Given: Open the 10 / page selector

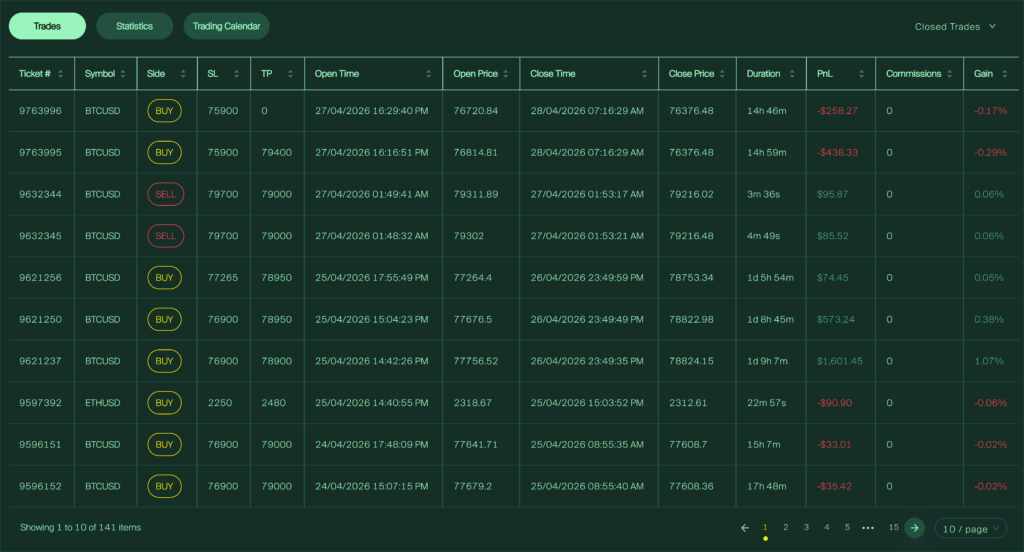Looking at the screenshot, I should pyautogui.click(x=970, y=528).
